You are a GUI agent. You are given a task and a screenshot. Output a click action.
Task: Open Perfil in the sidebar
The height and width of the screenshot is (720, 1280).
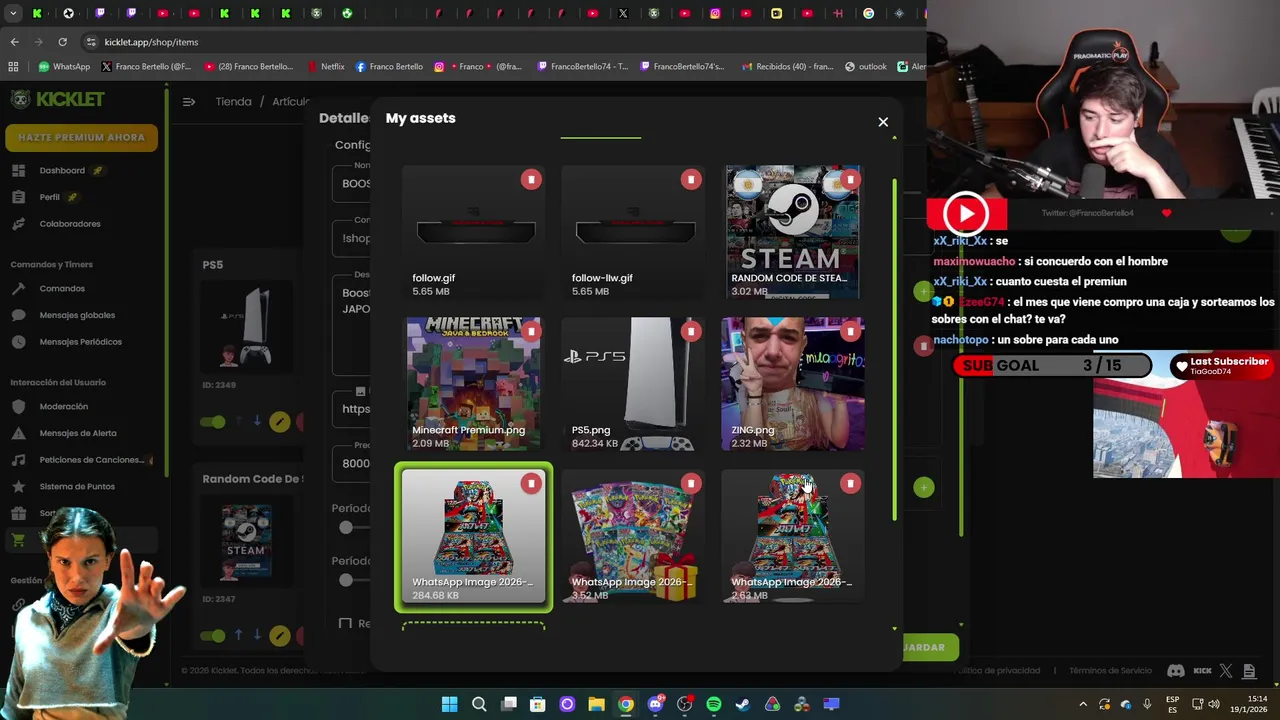49,197
